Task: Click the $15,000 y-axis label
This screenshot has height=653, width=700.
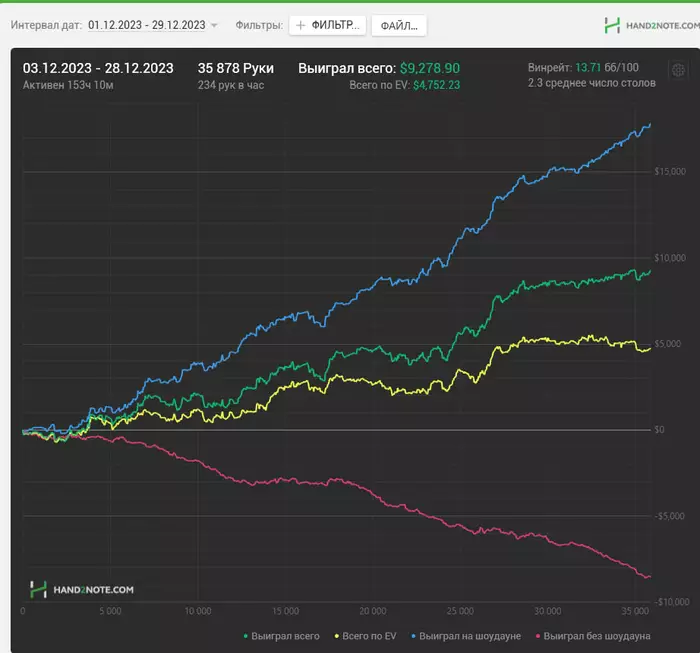Action: point(670,171)
